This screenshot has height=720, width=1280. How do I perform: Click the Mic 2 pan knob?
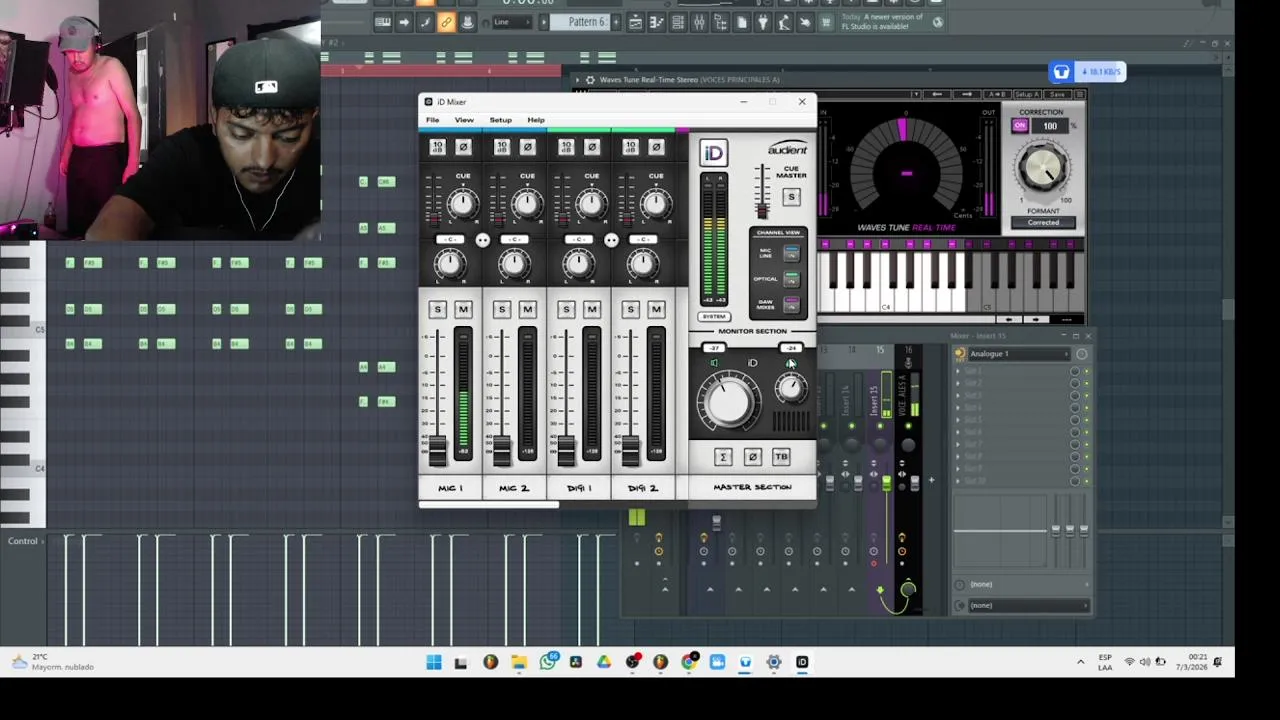[514, 264]
